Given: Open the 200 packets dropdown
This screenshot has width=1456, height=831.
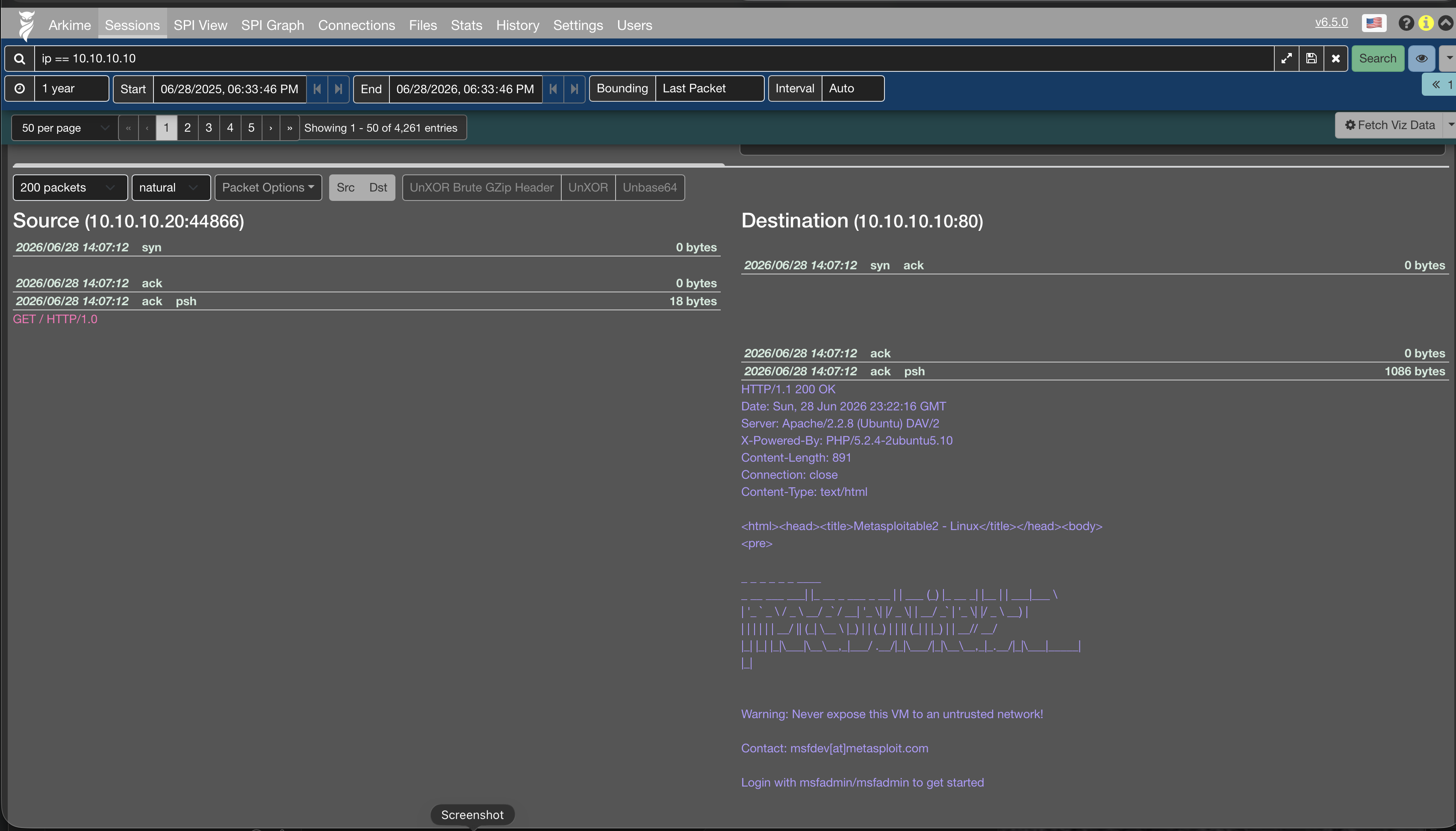Looking at the screenshot, I should click(x=70, y=188).
